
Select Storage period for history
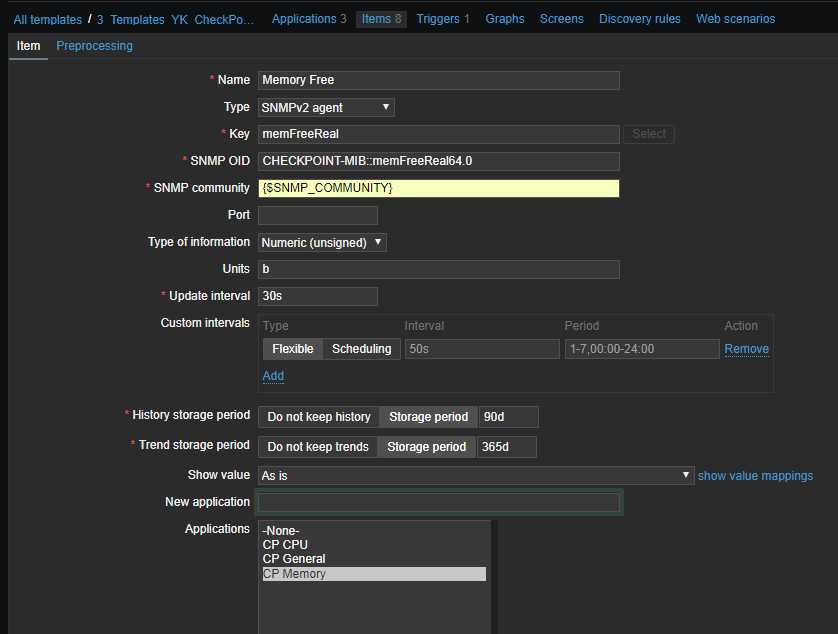coord(428,417)
